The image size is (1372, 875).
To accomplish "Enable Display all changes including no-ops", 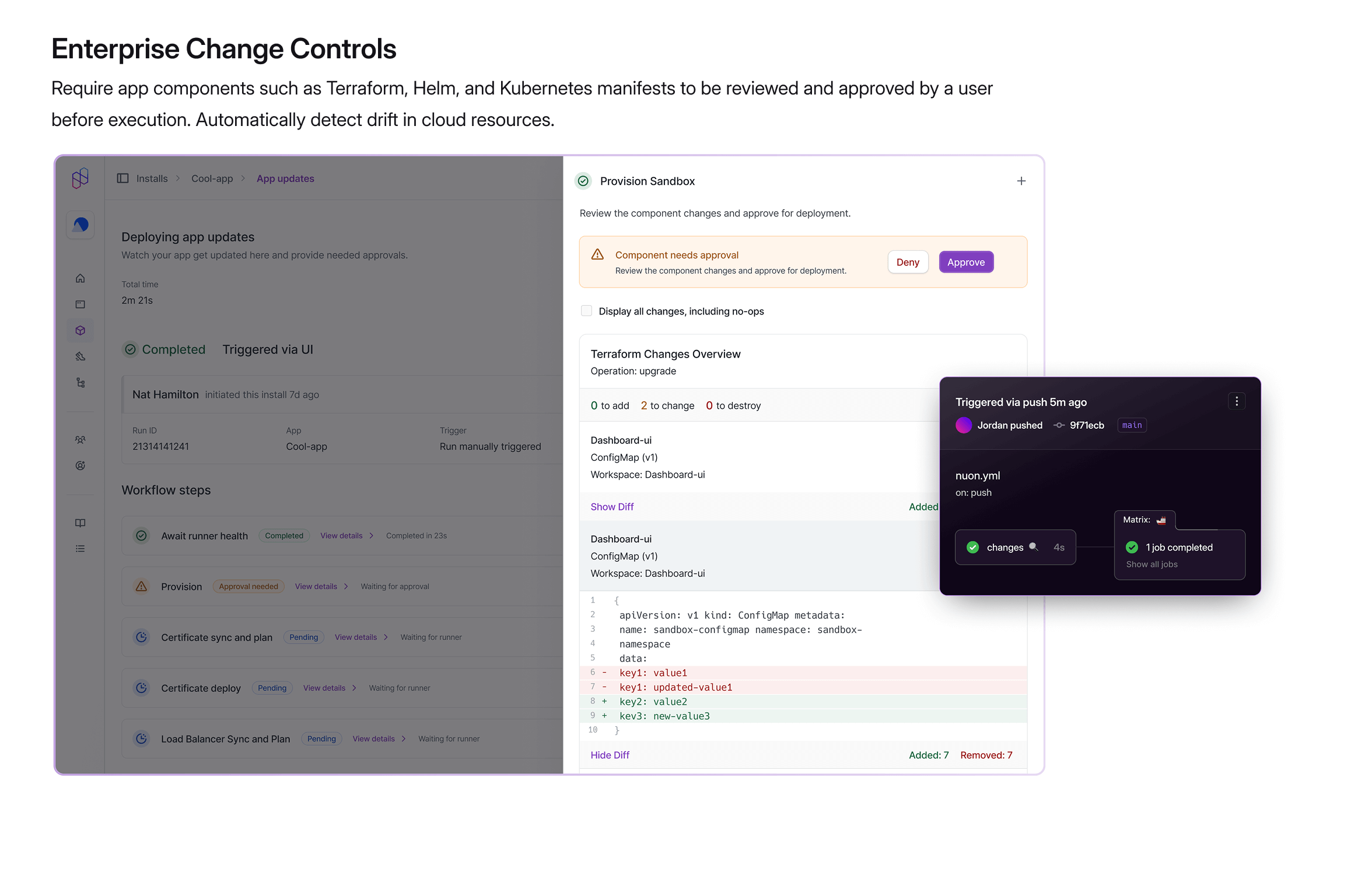I will point(586,311).
